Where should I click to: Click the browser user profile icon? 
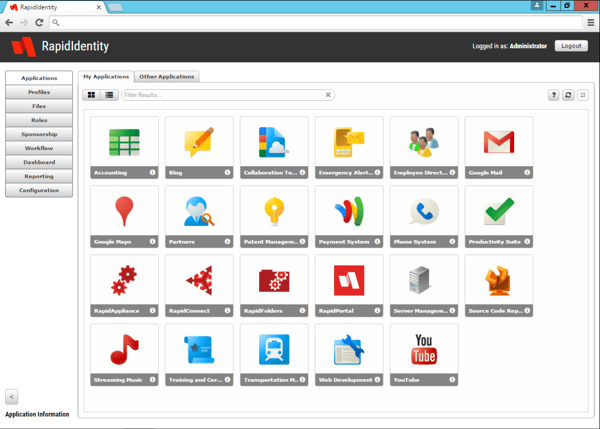click(536, 5)
